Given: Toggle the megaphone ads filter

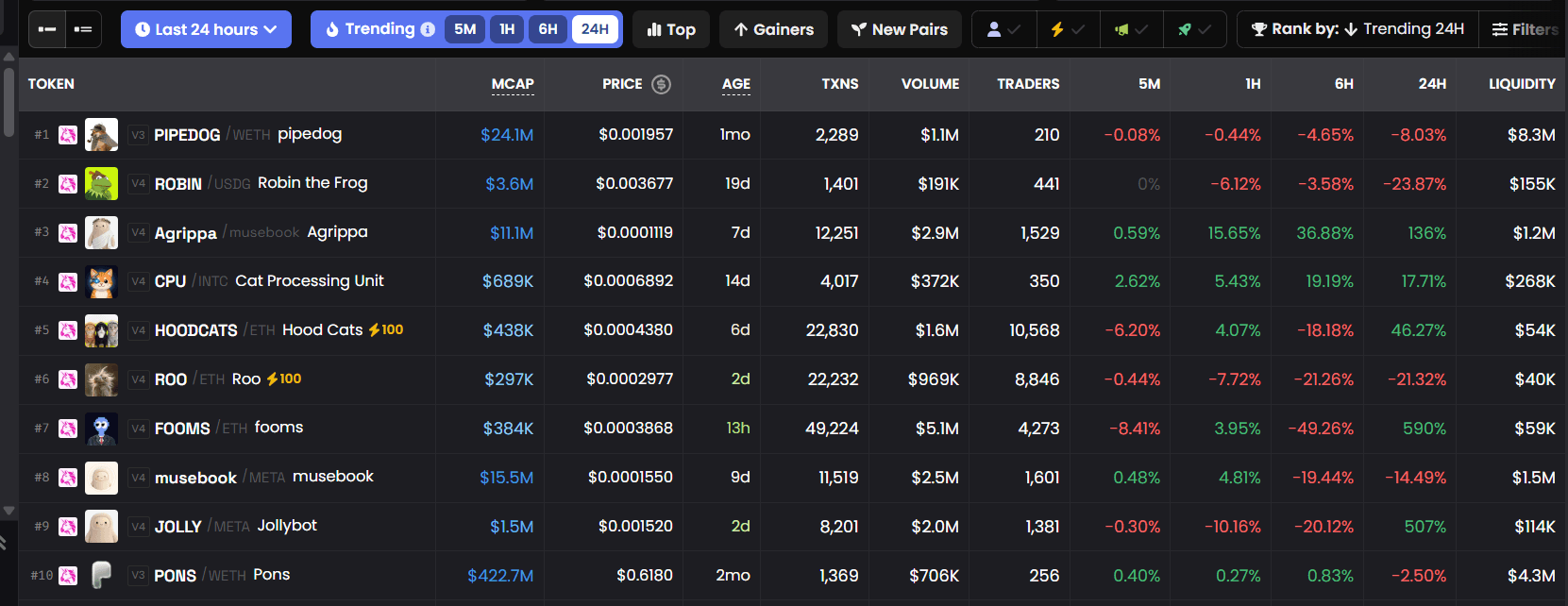Looking at the screenshot, I should (1131, 29).
